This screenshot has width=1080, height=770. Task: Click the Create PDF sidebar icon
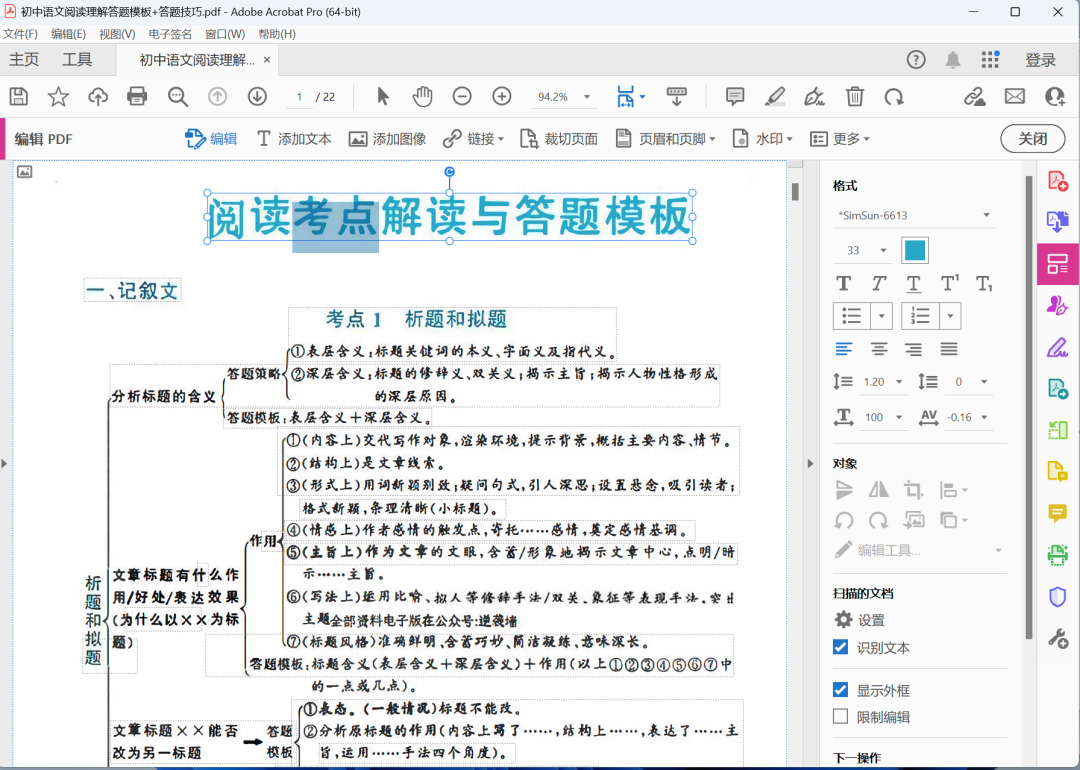pos(1058,181)
